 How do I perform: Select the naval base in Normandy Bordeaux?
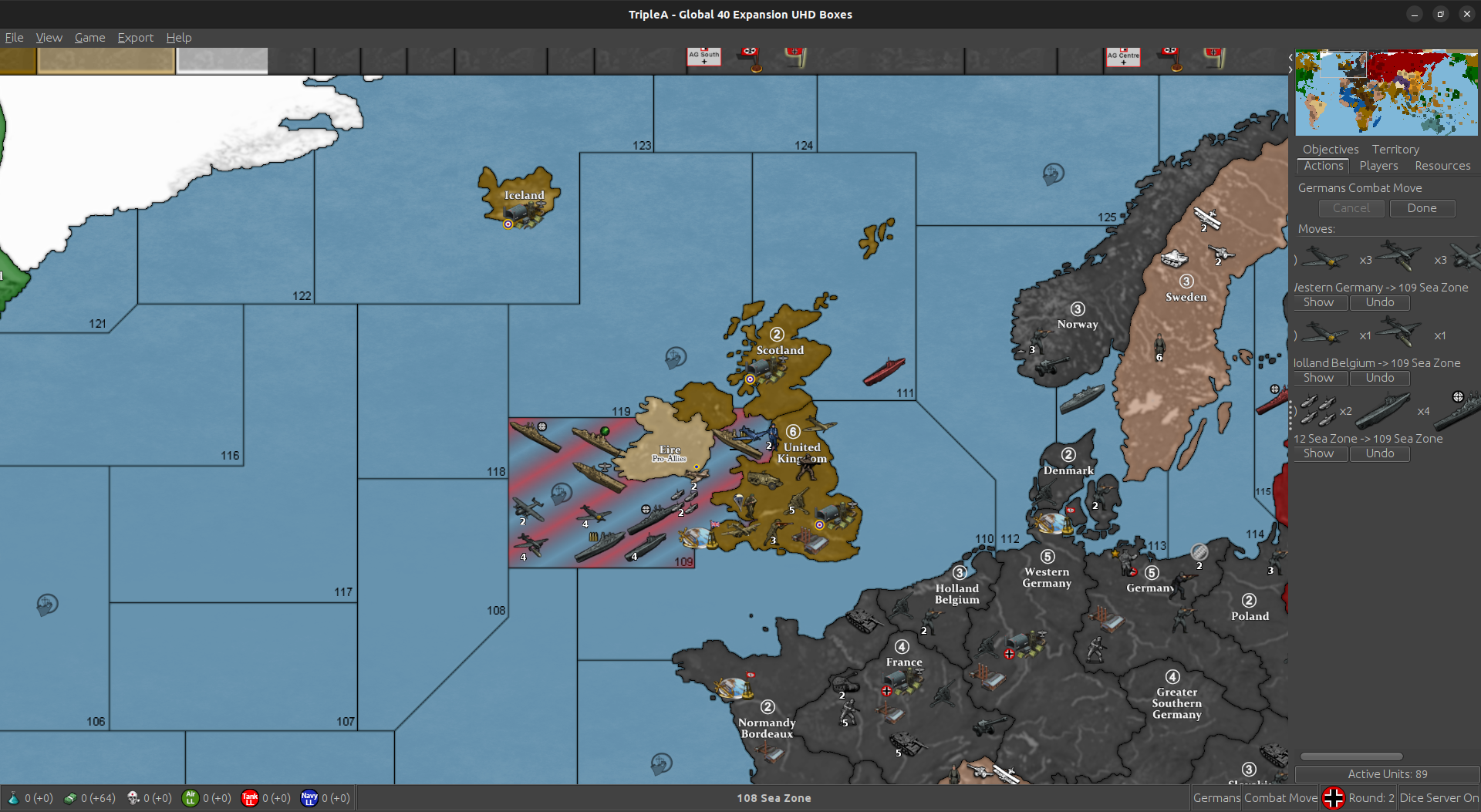click(734, 686)
